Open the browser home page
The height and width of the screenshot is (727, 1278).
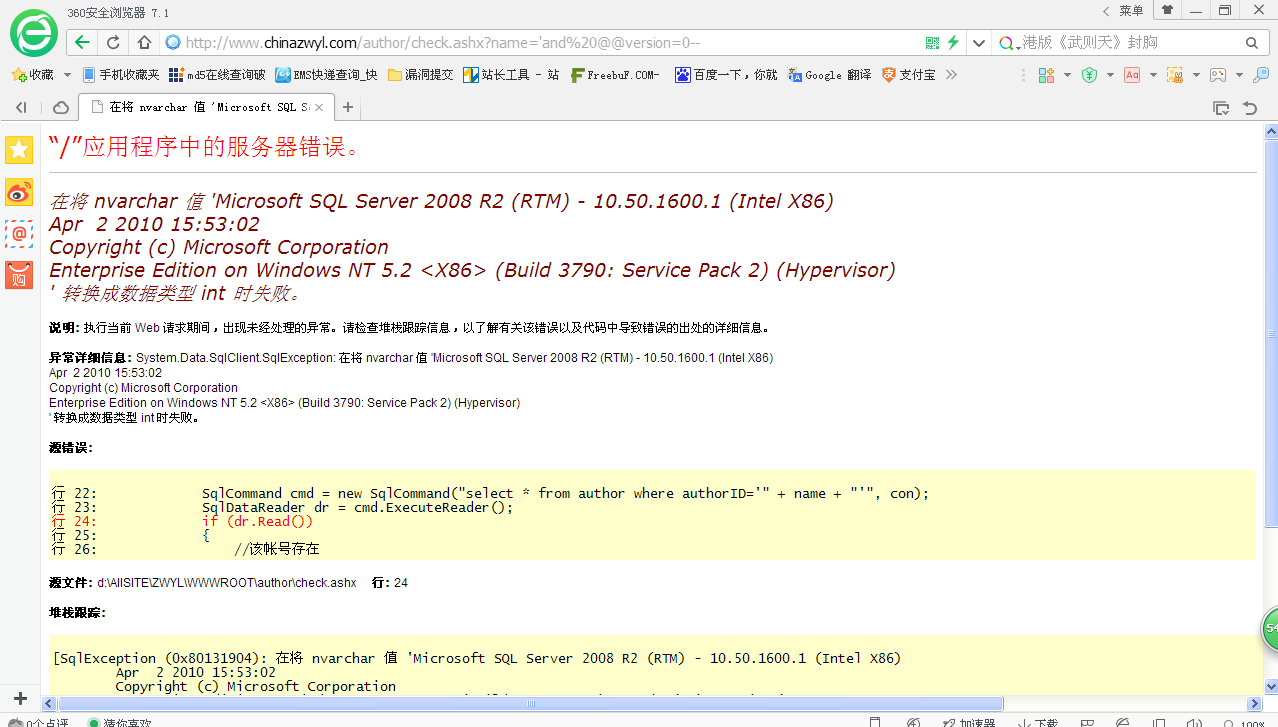click(144, 43)
